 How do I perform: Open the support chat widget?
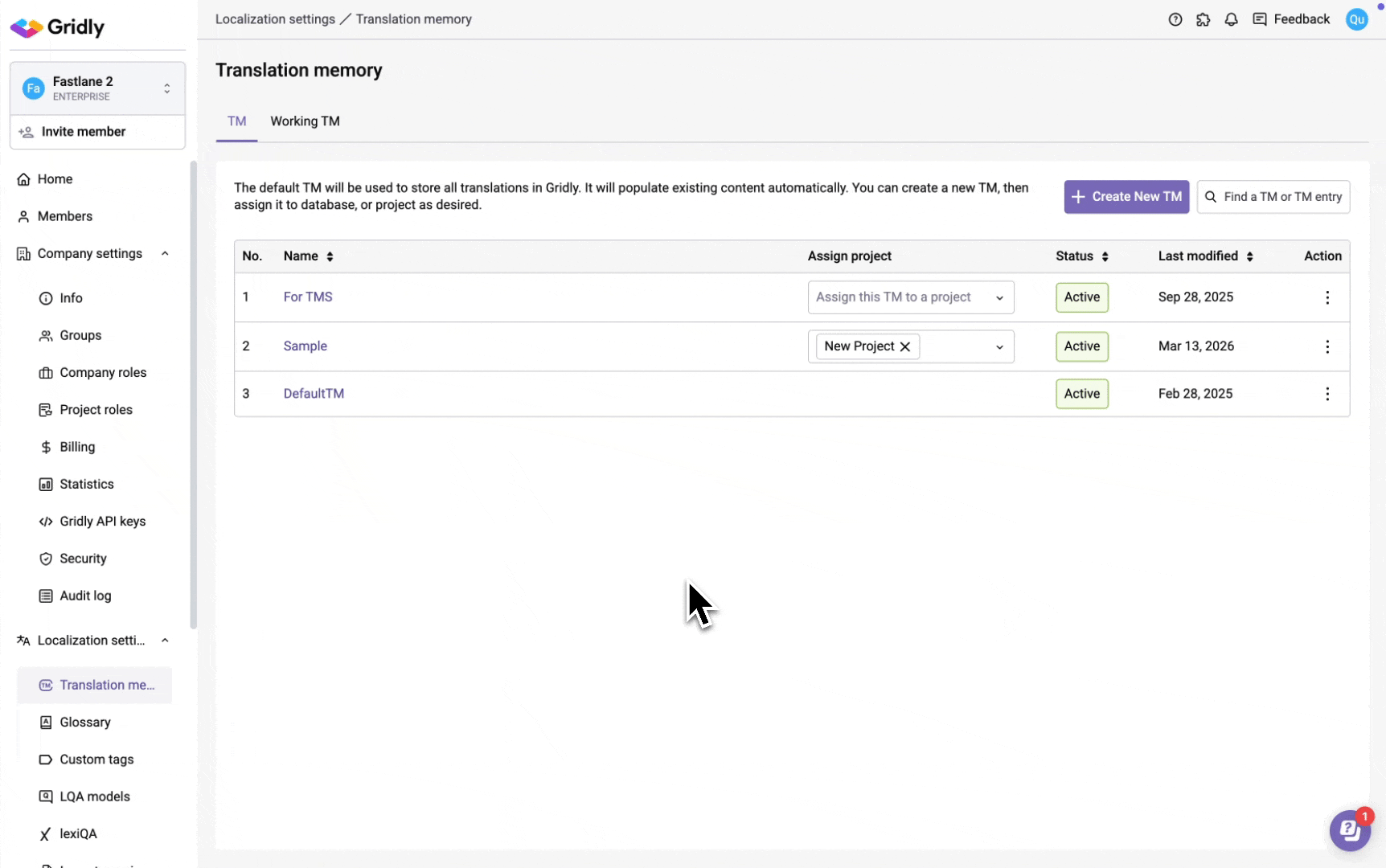[1349, 830]
